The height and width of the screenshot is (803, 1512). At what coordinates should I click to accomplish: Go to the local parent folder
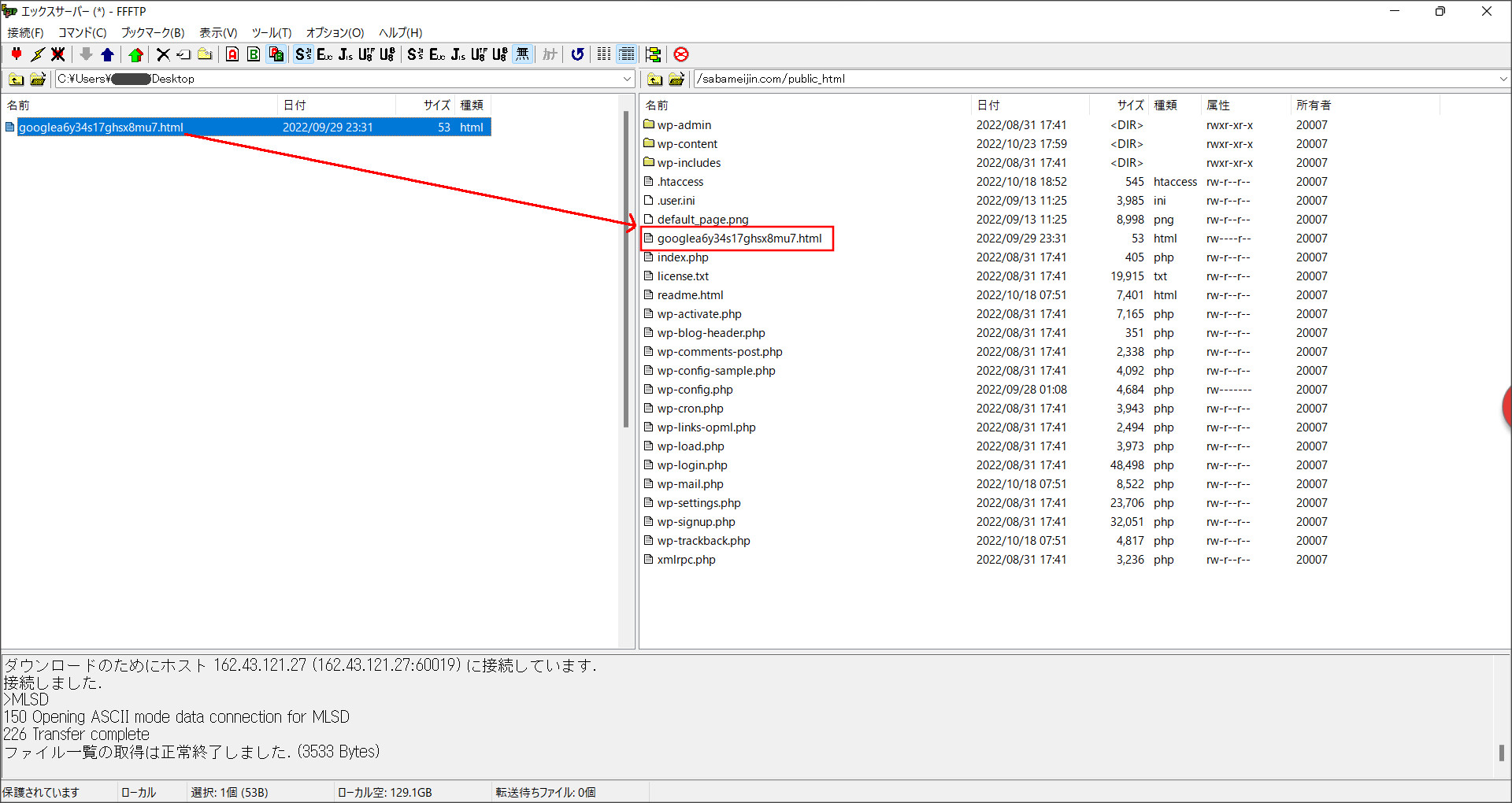16,79
